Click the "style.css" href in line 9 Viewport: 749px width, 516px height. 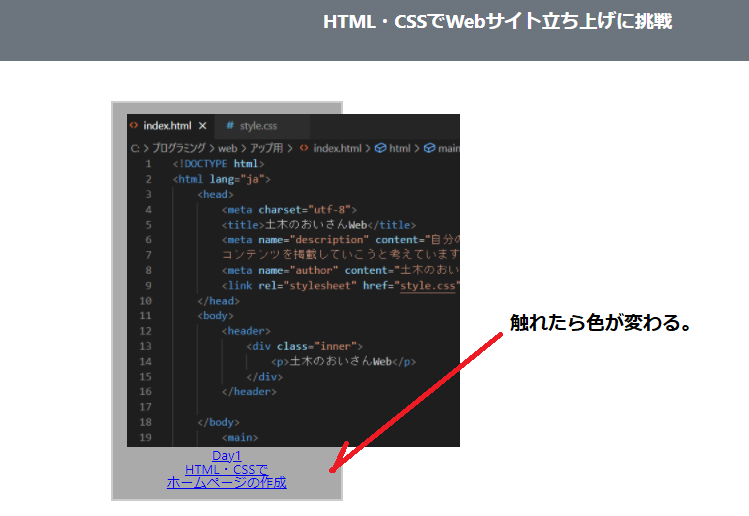[428, 286]
